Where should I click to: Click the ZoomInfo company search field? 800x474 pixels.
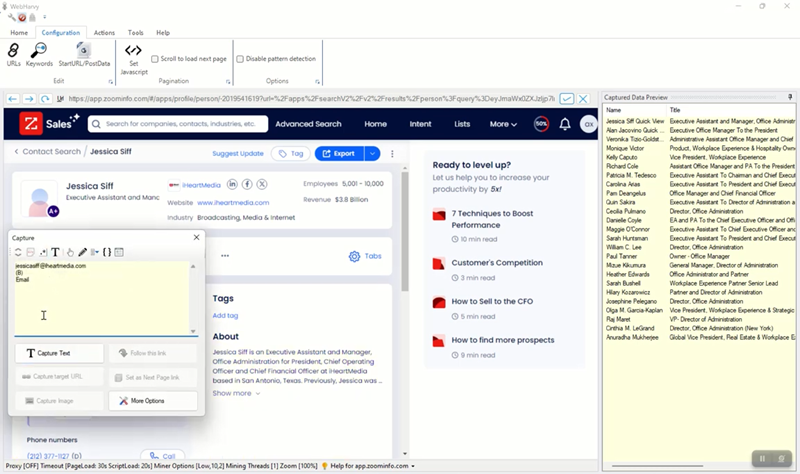tap(178, 124)
